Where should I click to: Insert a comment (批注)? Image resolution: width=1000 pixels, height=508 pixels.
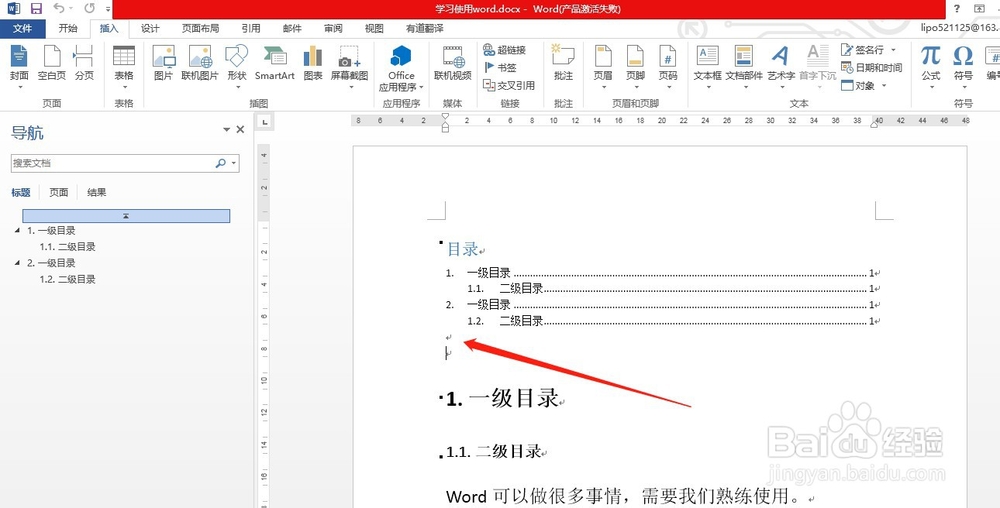563,64
